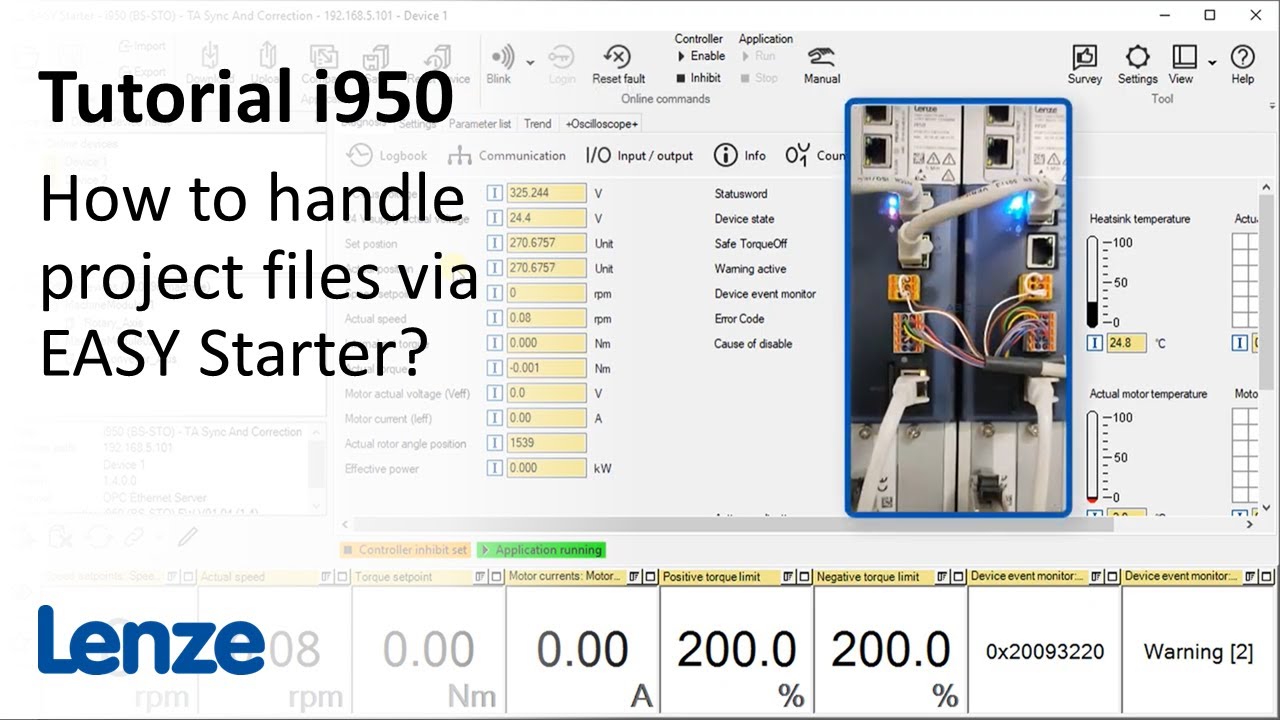
Task: Click the Cause of disable label
Action: point(753,343)
